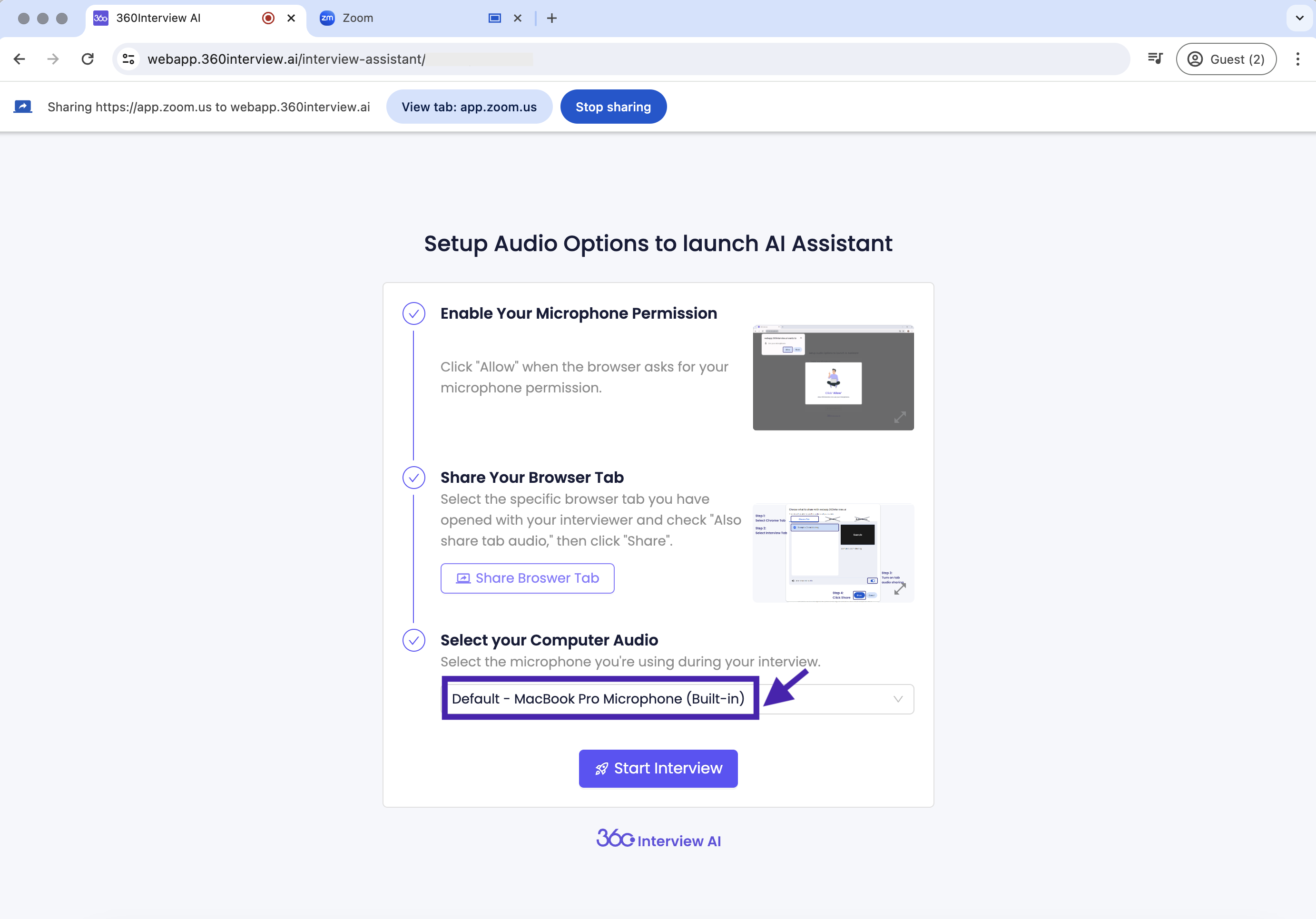Screen dimensions: 1316x919
Task: Click the Zoom tab favicon
Action: (x=327, y=19)
